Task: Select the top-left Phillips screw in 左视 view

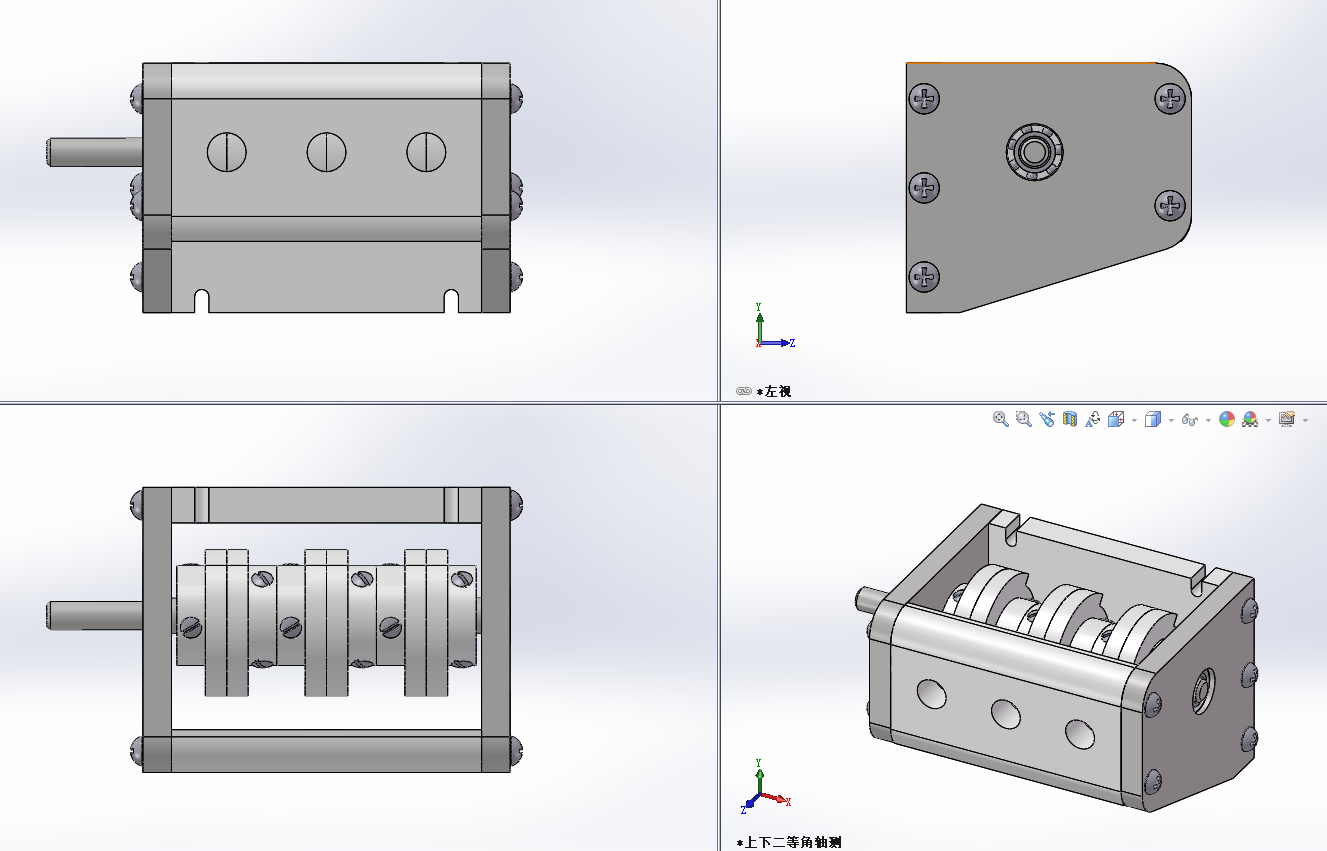Action: pyautogui.click(x=925, y=99)
